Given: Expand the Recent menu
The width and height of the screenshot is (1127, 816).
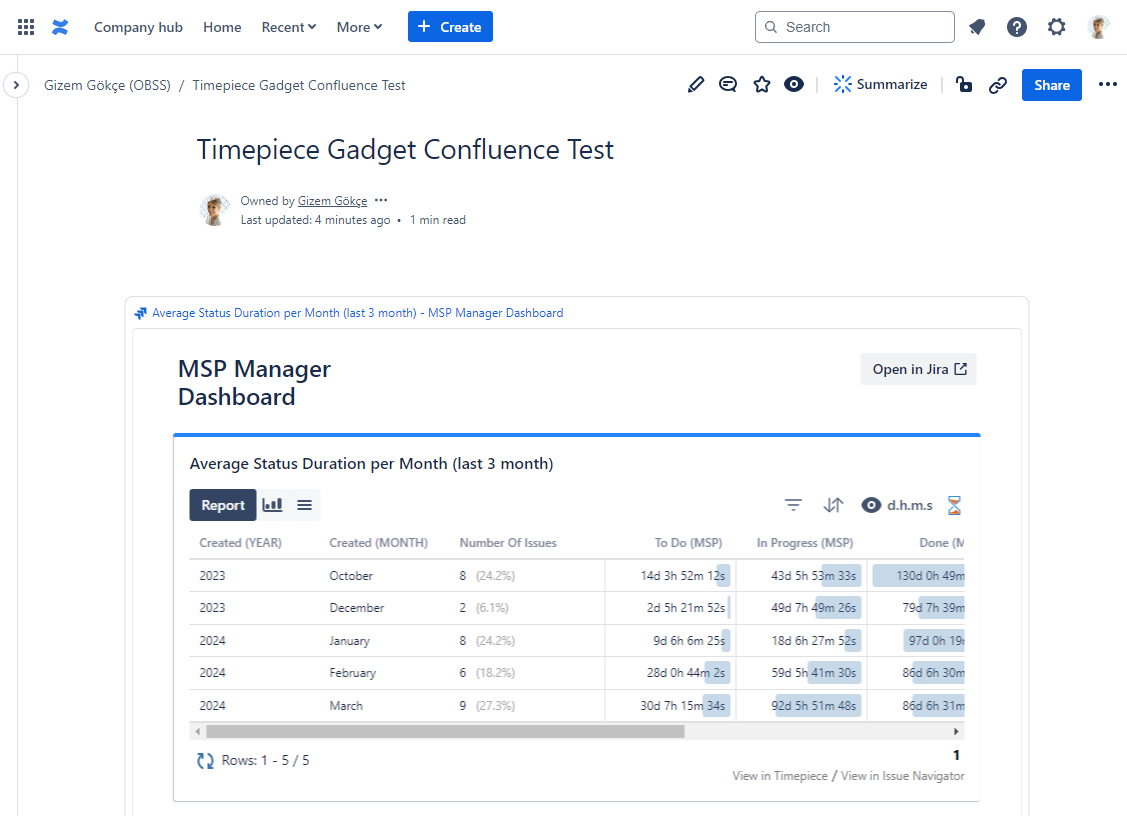Looking at the screenshot, I should [x=288, y=27].
